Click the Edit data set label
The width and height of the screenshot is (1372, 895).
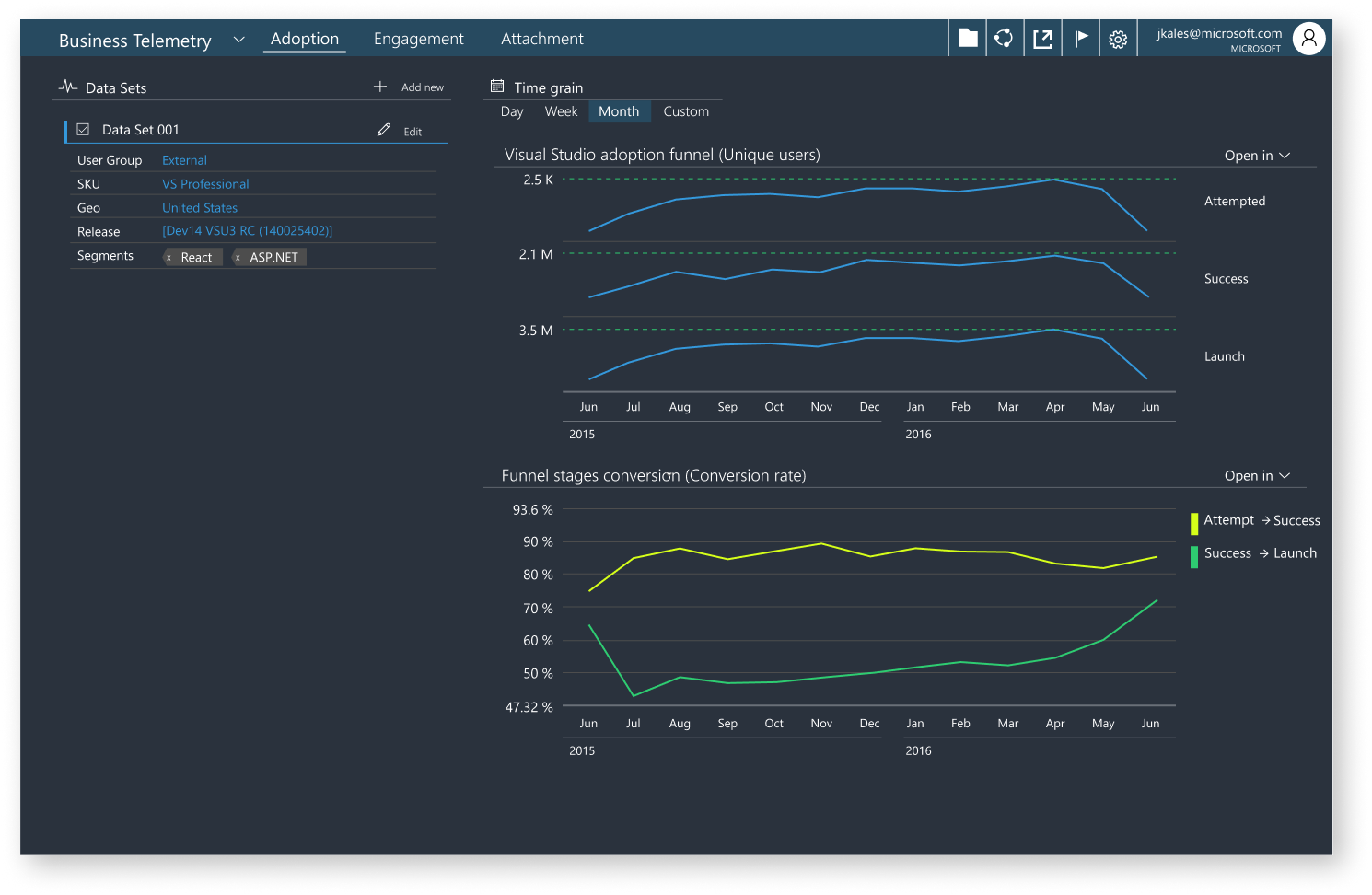click(413, 132)
